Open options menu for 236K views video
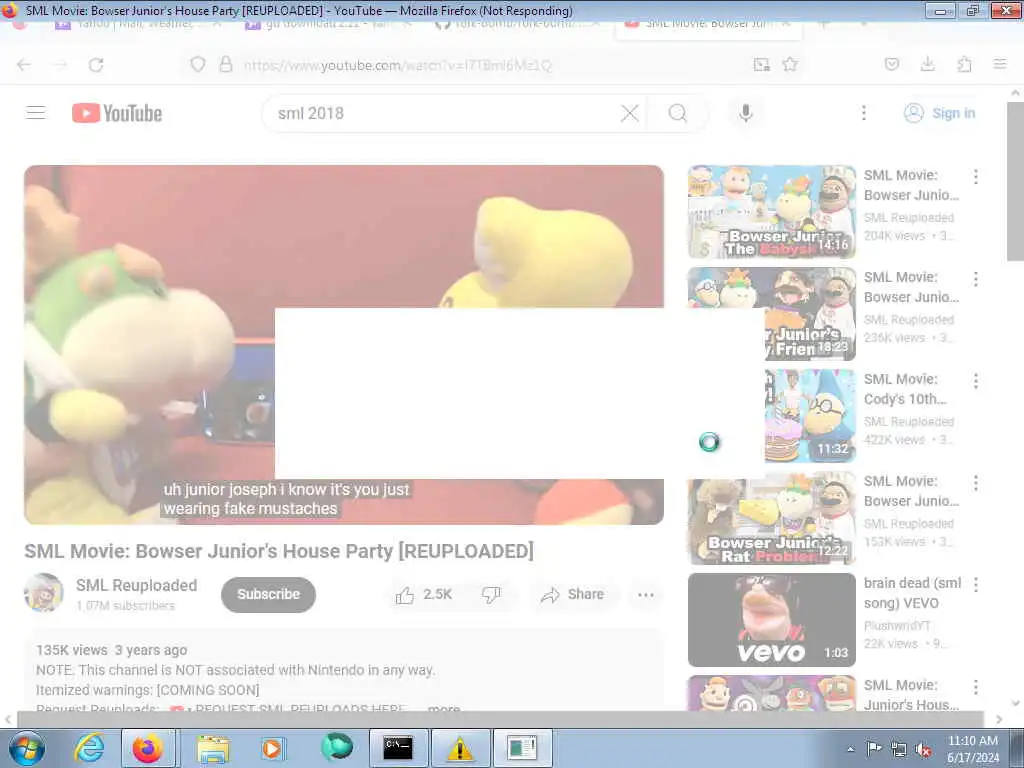Image resolution: width=1024 pixels, height=768 pixels. (976, 279)
